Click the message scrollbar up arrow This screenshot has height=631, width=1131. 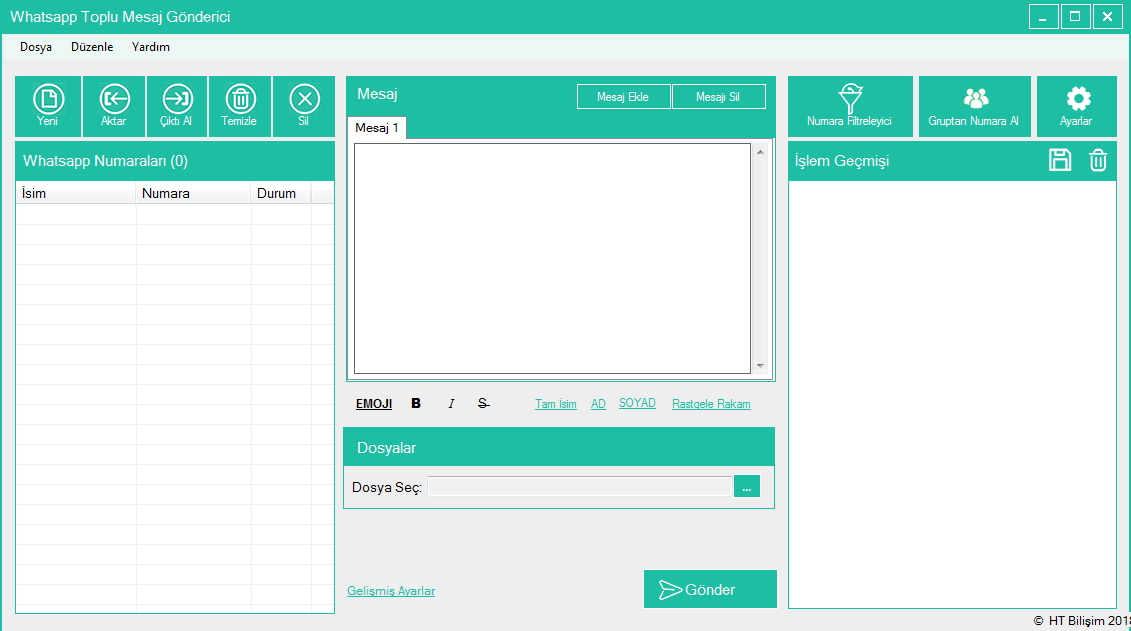760,152
